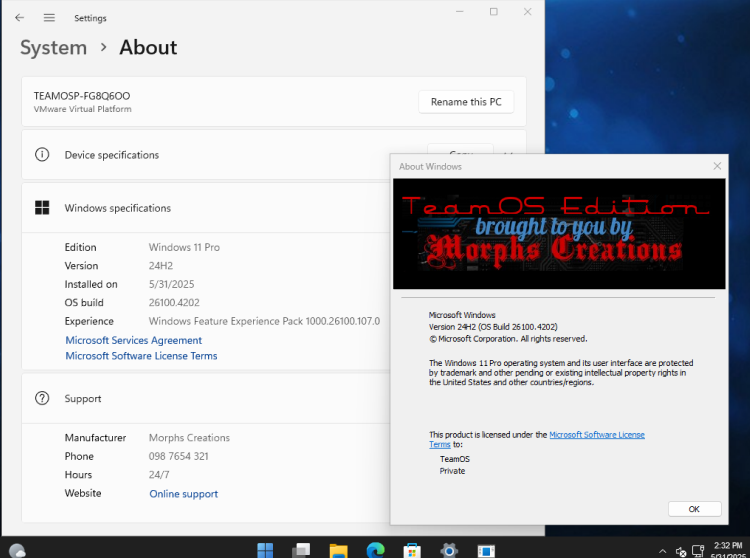Select the Windows Feature Experience Pack text
750x558 pixels.
click(264, 321)
